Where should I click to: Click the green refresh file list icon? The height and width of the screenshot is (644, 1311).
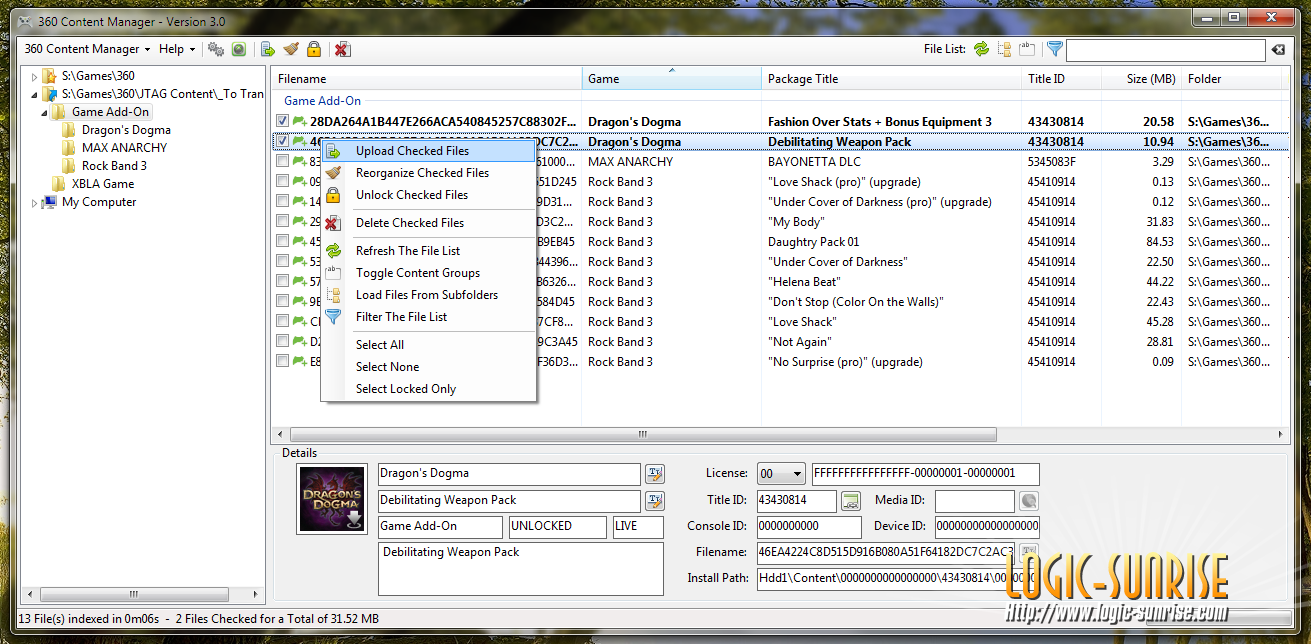pos(981,49)
